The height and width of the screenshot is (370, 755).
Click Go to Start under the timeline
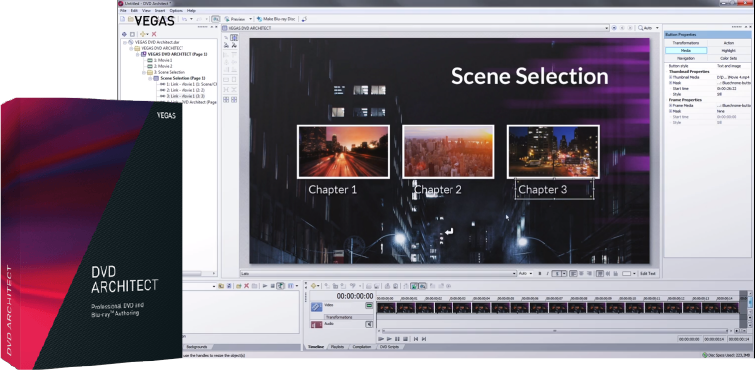[x=416, y=339]
